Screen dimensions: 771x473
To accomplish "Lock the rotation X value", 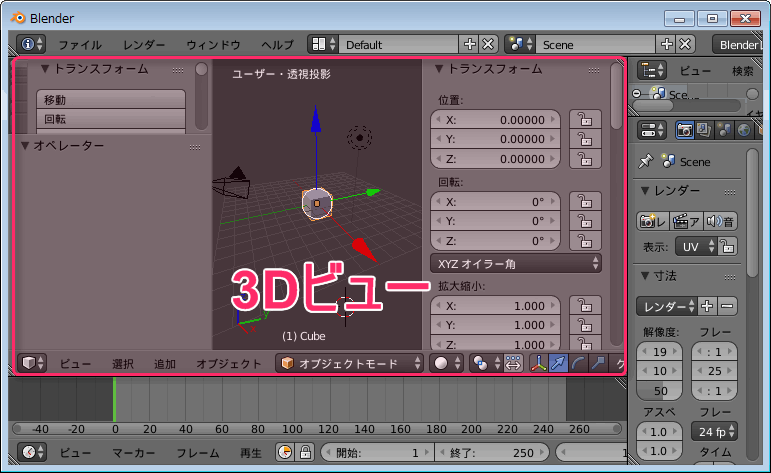I will tap(585, 202).
